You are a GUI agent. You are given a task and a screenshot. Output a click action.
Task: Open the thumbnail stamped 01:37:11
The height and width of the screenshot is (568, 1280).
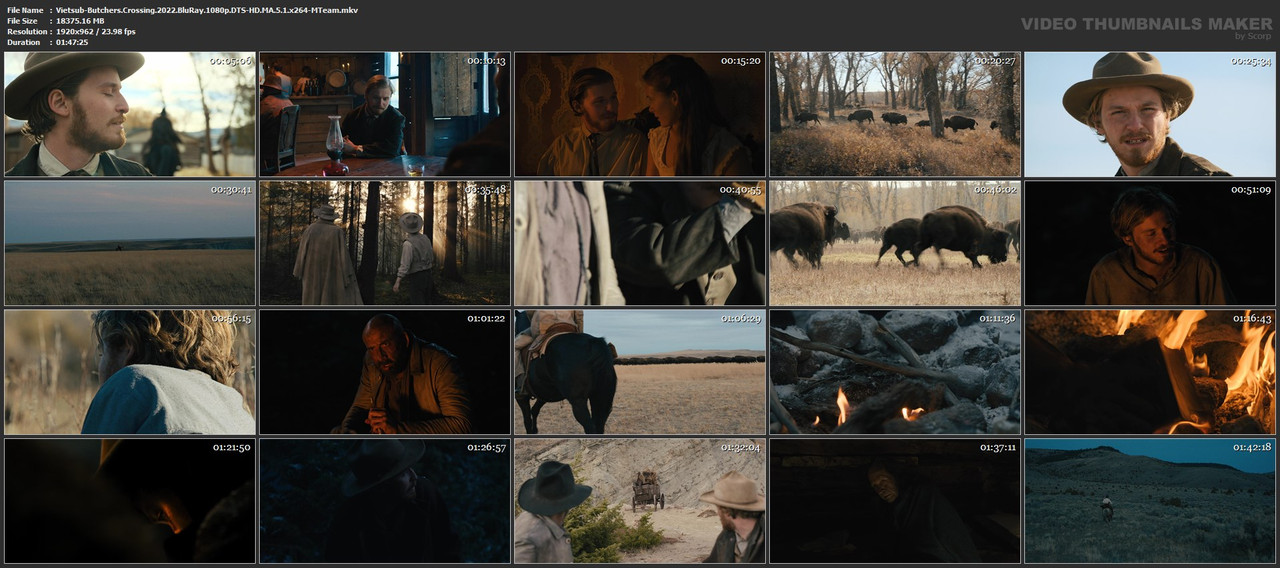(x=895, y=501)
